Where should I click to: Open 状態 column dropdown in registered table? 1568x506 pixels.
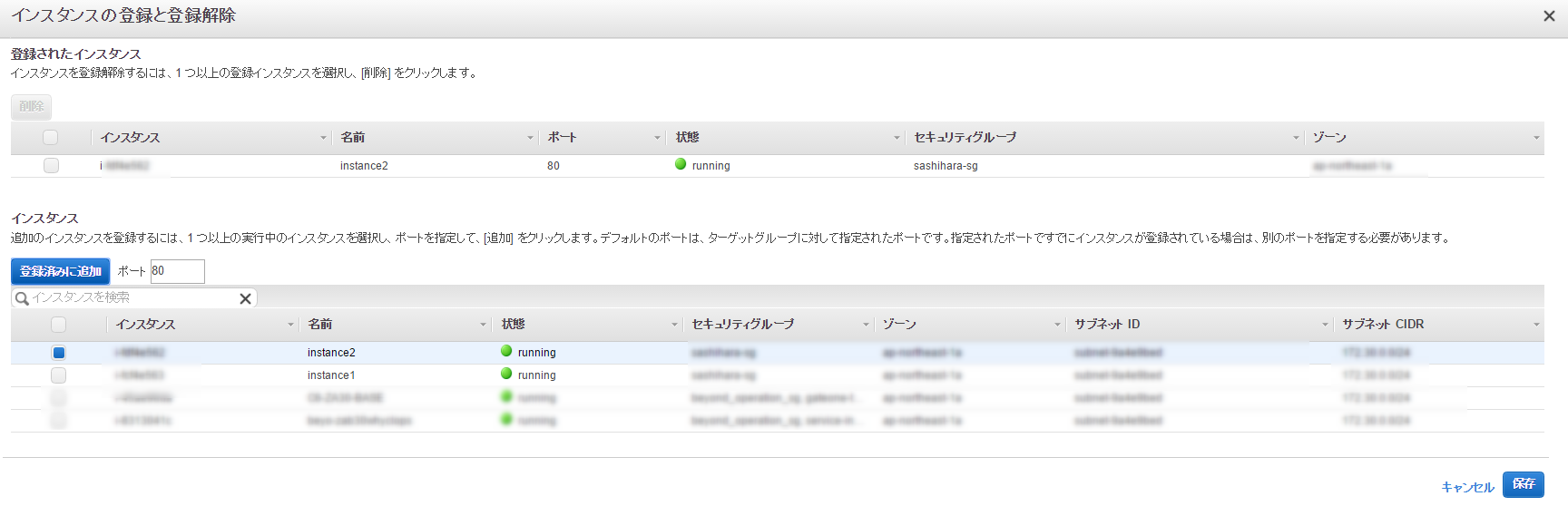897,138
